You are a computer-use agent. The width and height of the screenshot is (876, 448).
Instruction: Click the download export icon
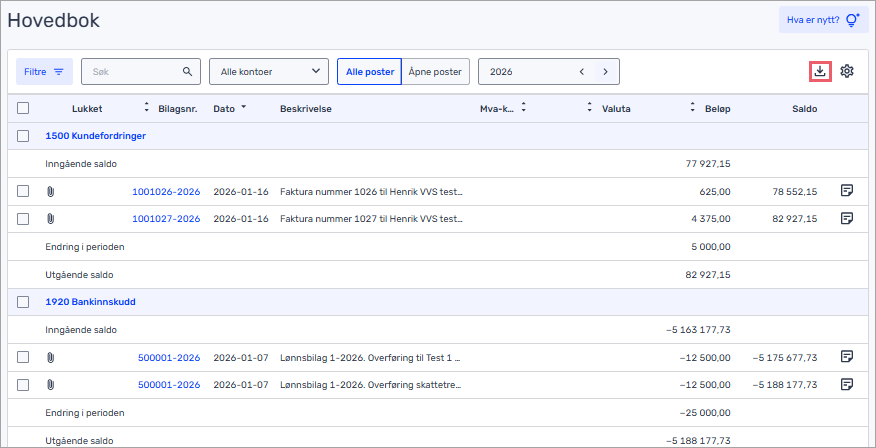tap(820, 71)
